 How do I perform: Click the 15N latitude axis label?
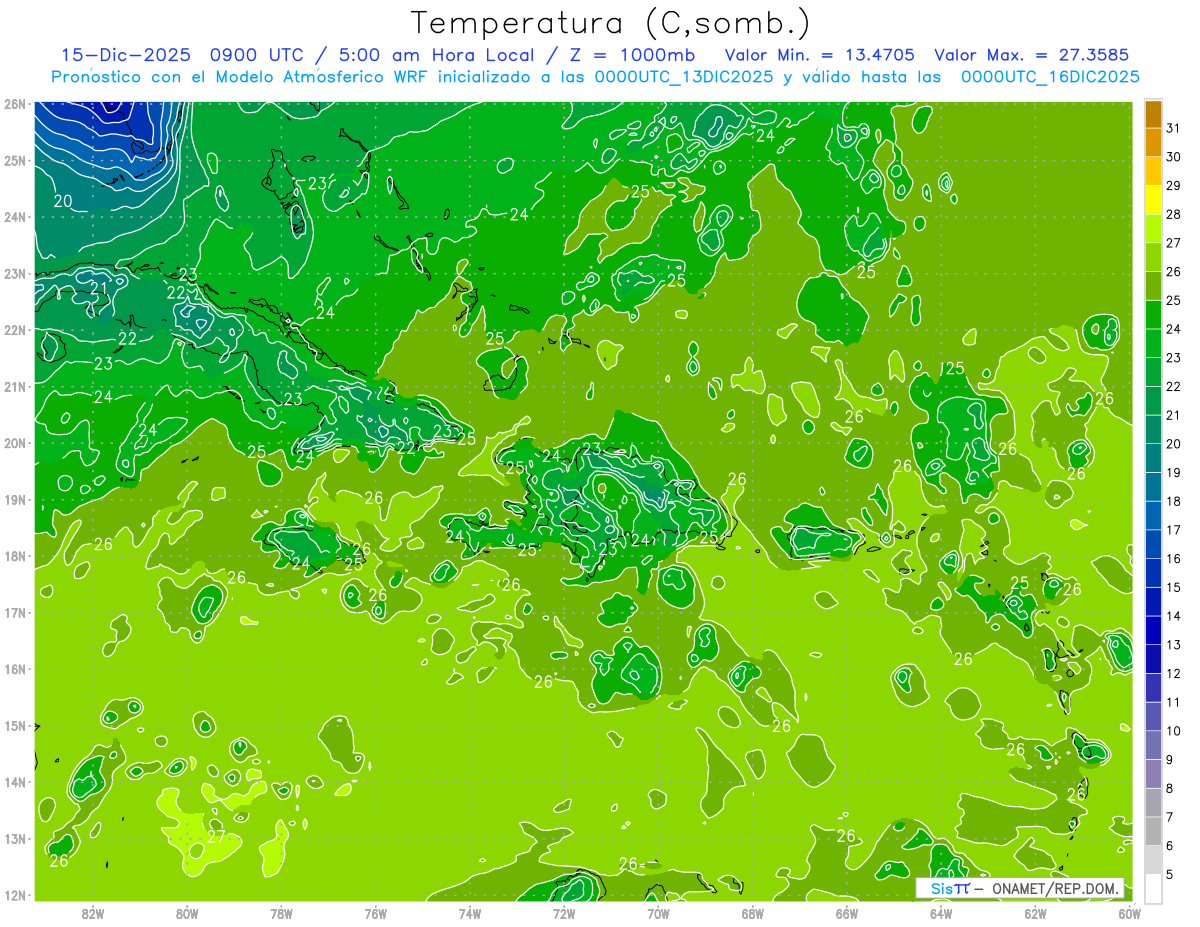point(15,725)
